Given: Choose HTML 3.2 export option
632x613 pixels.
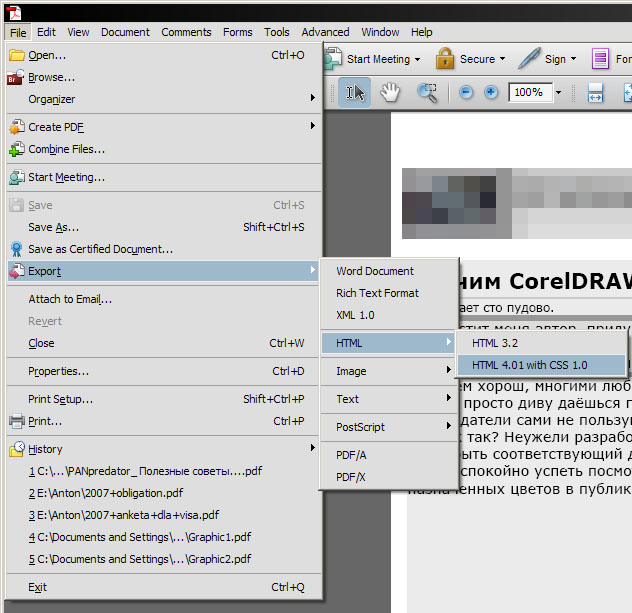Looking at the screenshot, I should [541, 343].
